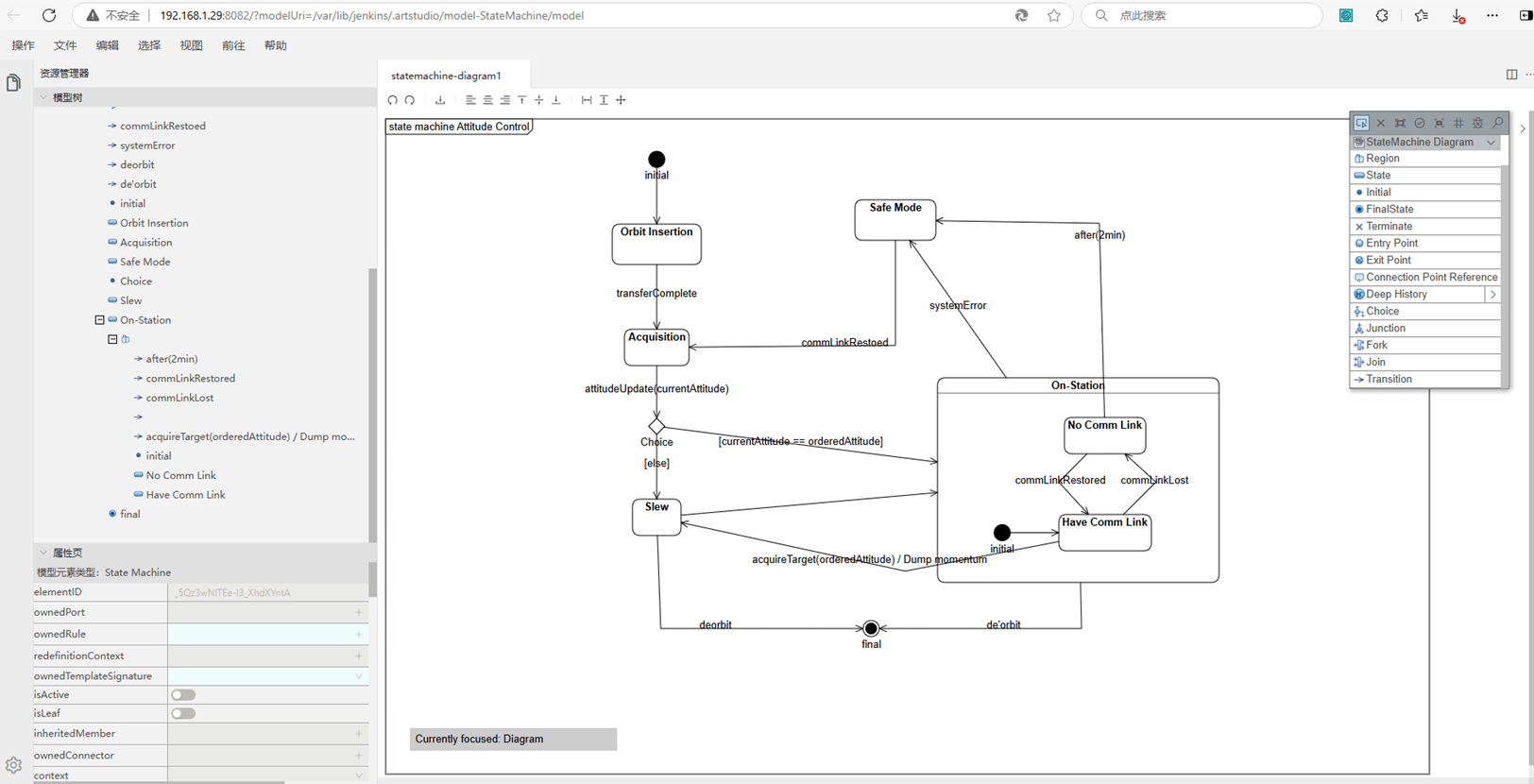Click the align left icon
The width and height of the screenshot is (1534, 784).
coord(470,100)
